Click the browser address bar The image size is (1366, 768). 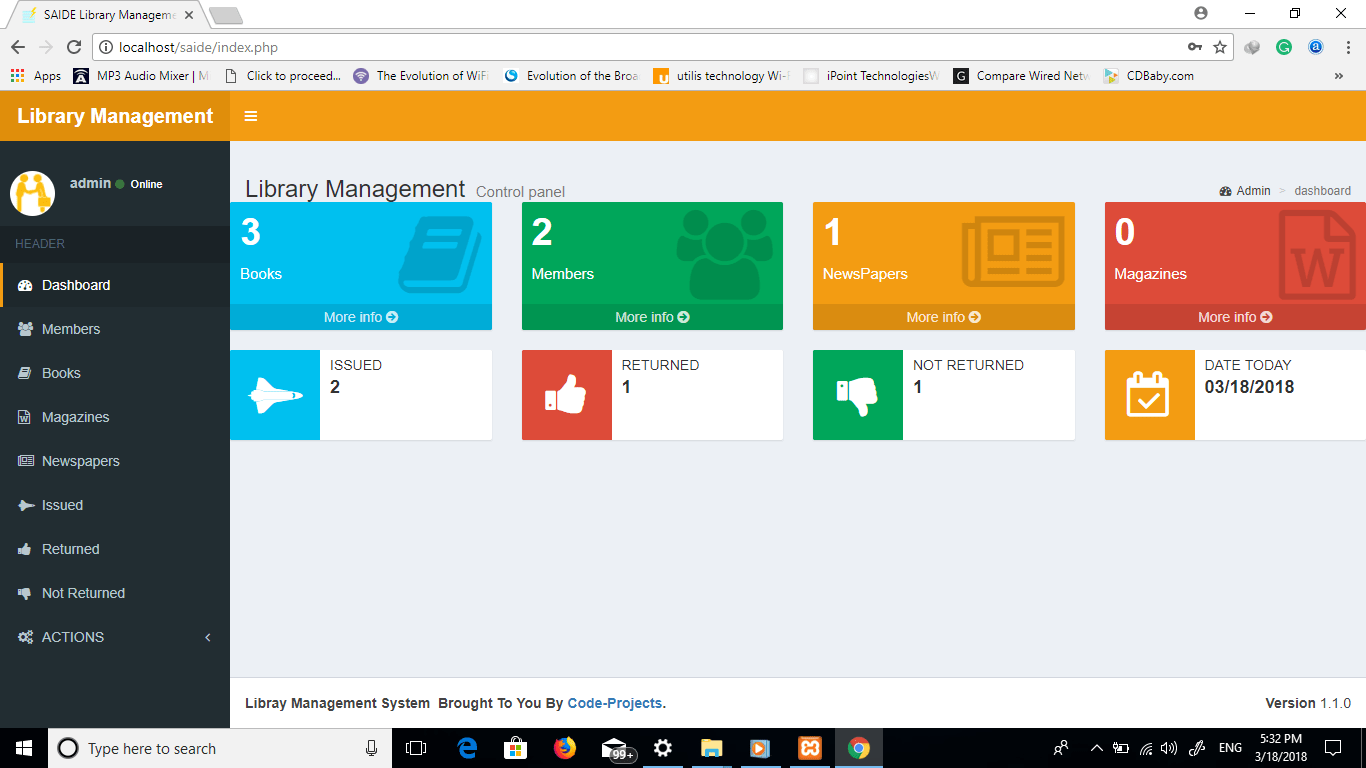600,46
